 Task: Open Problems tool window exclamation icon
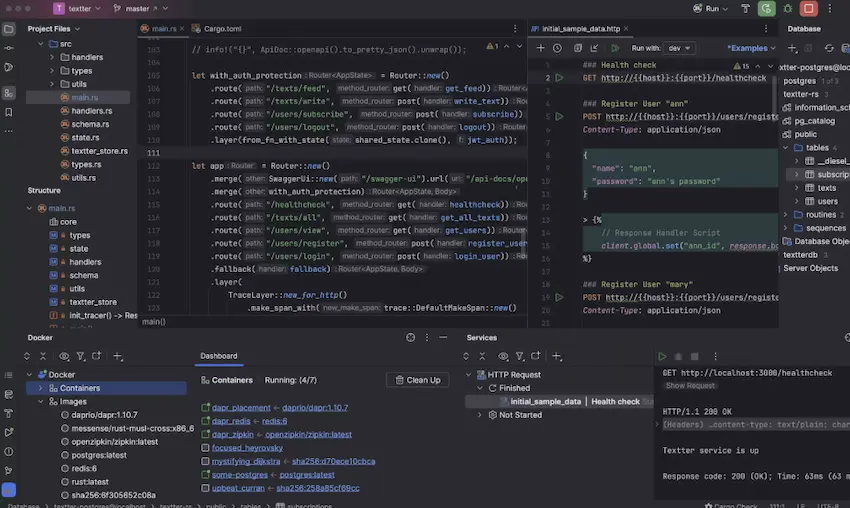click(x=9, y=452)
